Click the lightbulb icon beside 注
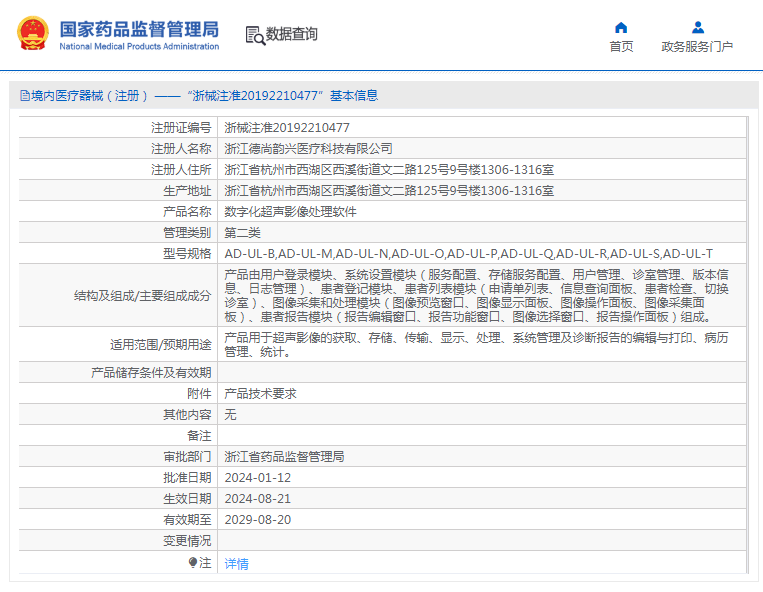763x592 pixels. [193, 562]
